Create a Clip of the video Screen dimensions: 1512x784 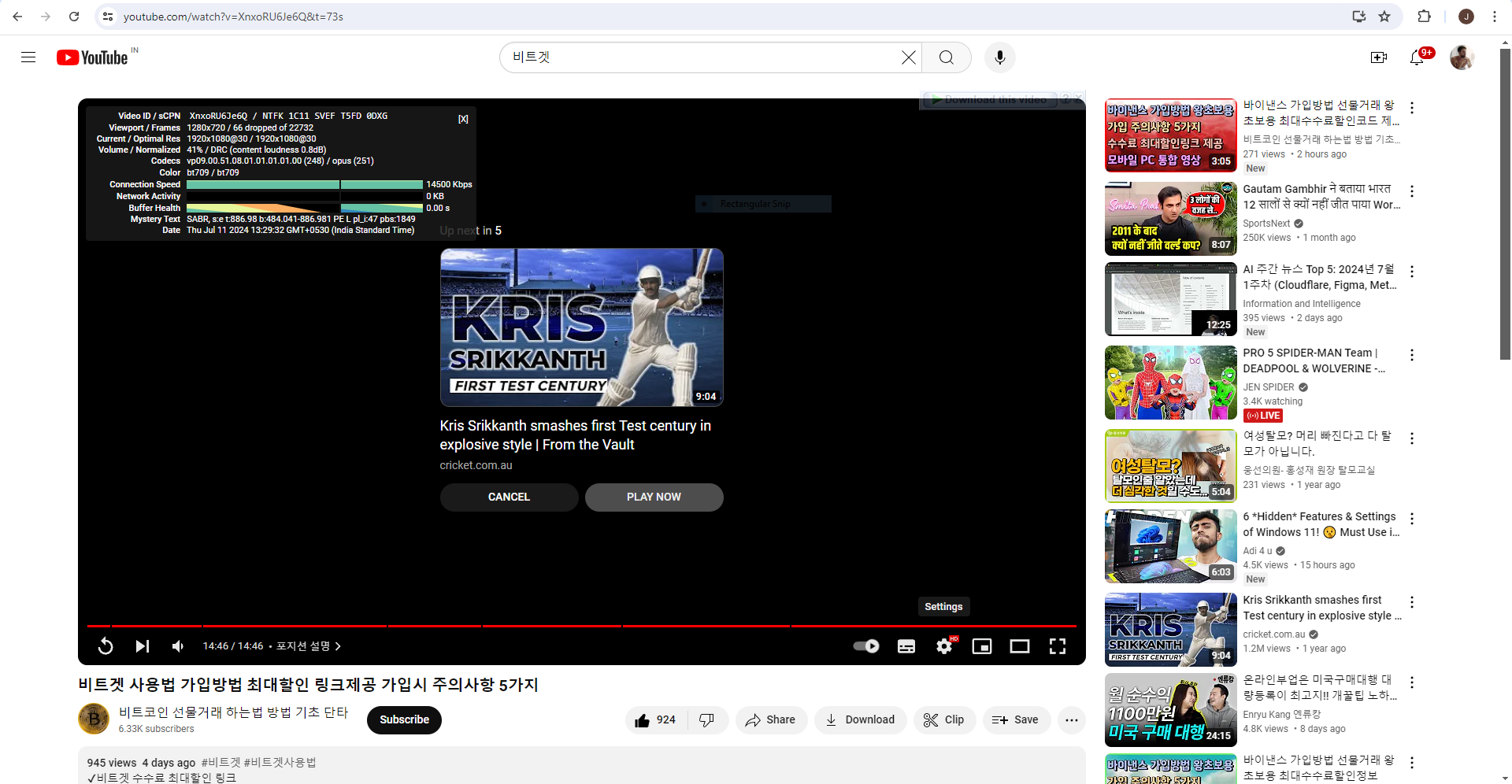pyautogui.click(x=944, y=720)
